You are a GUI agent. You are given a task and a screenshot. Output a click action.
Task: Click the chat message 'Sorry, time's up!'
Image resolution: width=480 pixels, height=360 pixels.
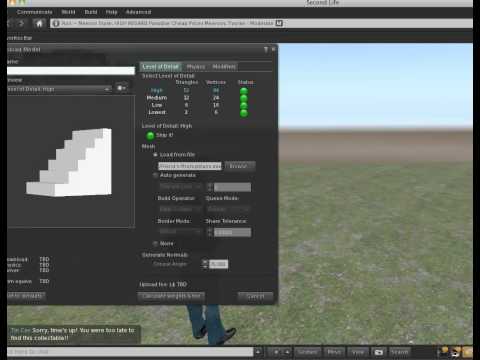[x=73, y=334]
